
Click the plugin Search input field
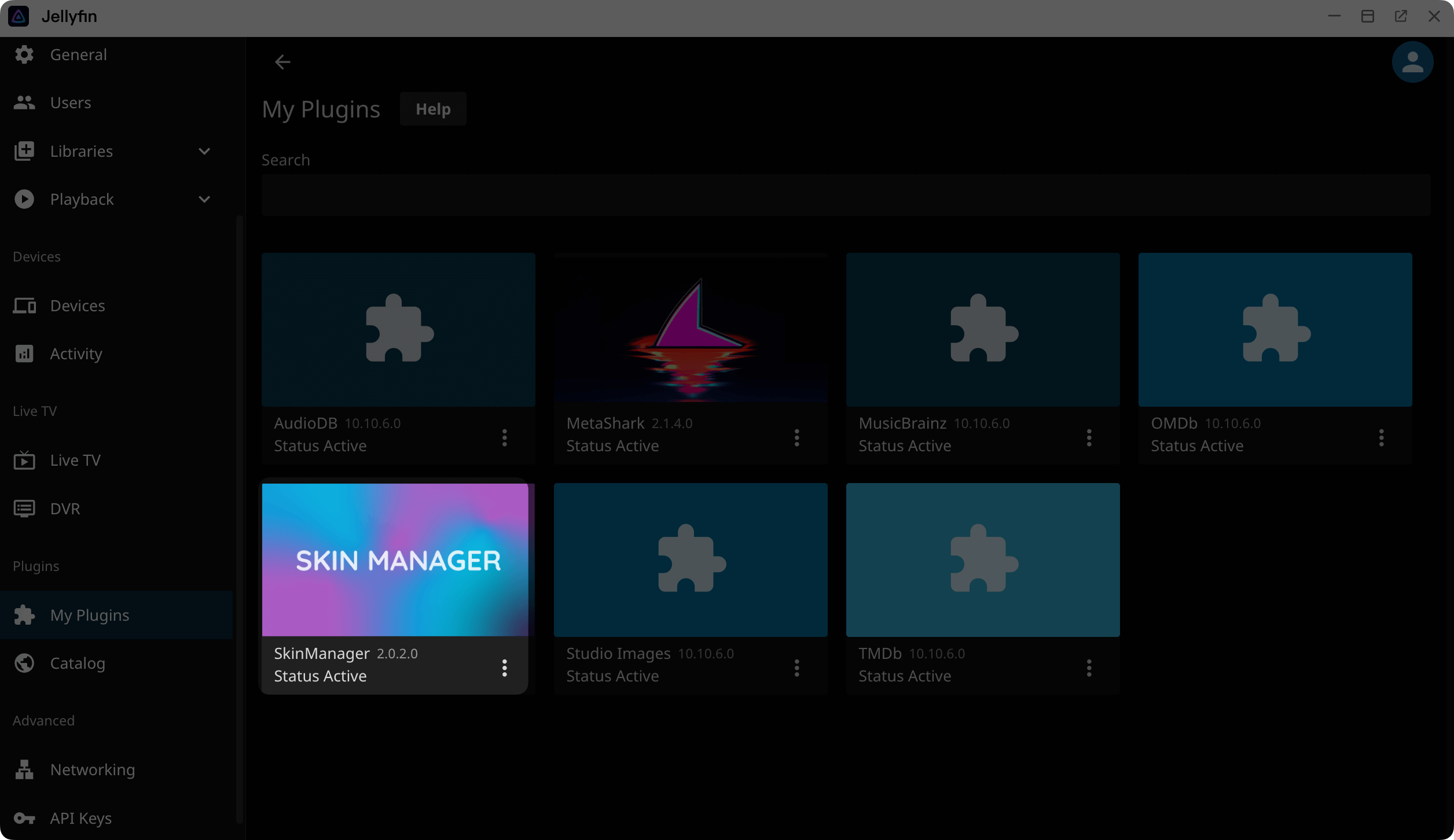click(845, 195)
